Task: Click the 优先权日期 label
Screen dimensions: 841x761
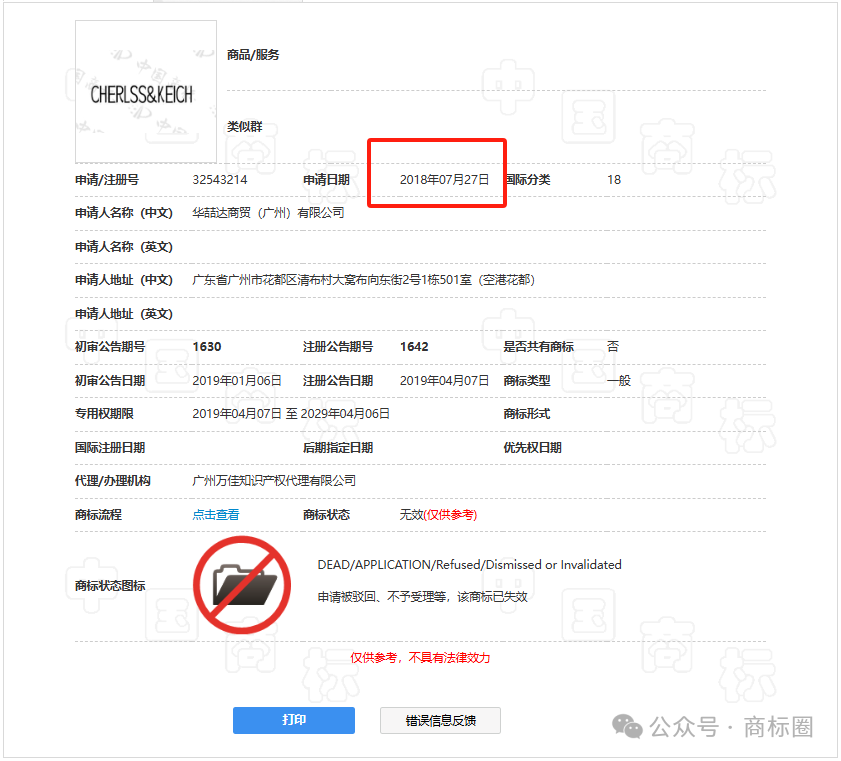Action: [532, 447]
